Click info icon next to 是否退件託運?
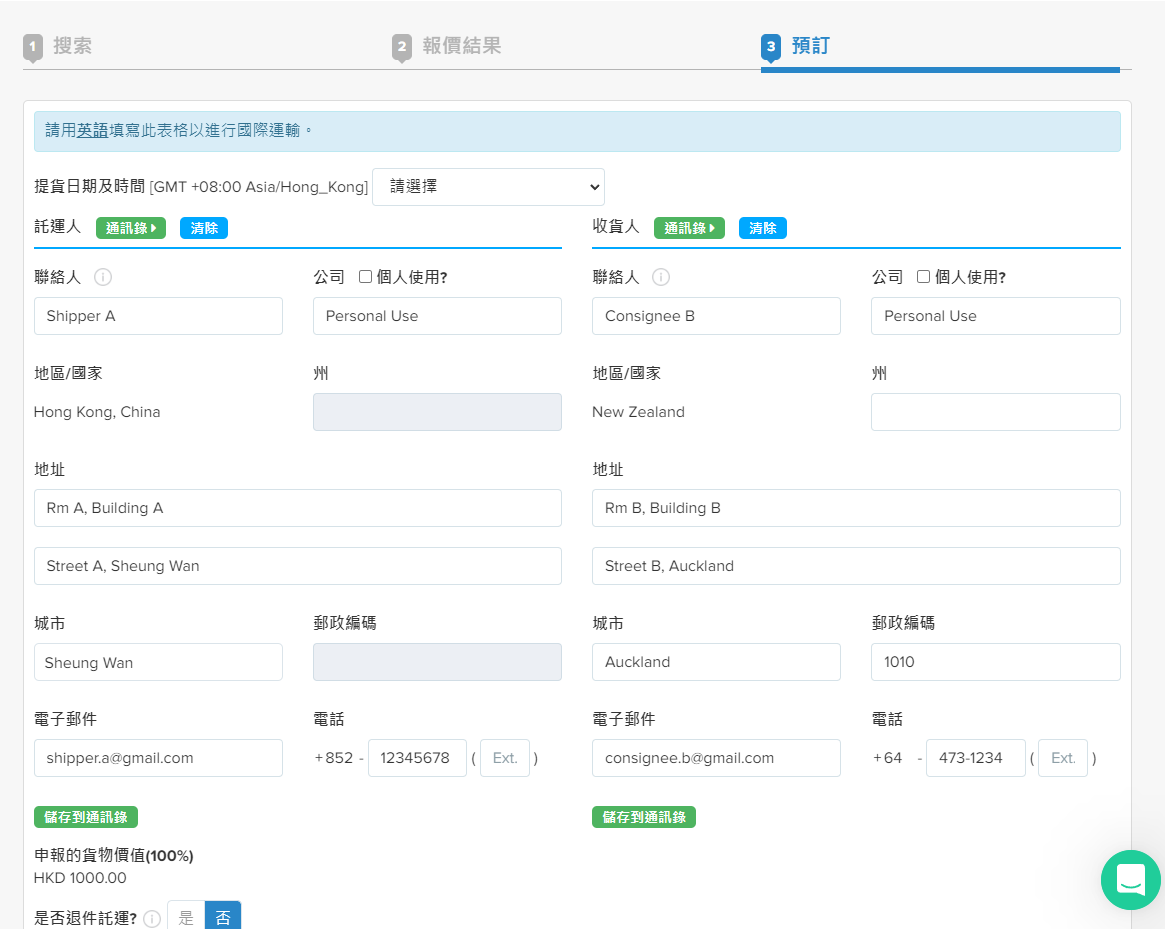 pyautogui.click(x=152, y=919)
